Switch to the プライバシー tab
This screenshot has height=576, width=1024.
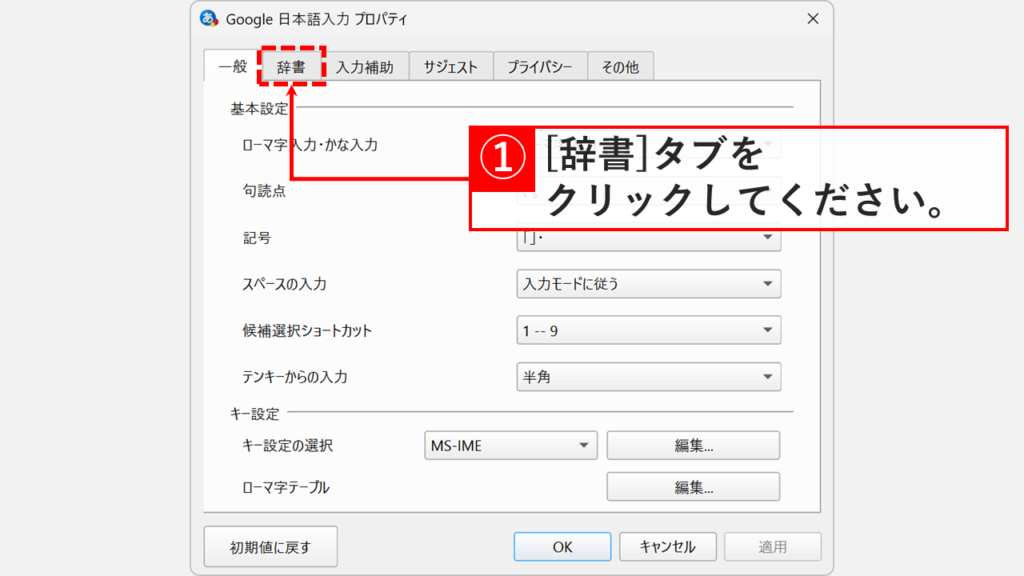[540, 67]
